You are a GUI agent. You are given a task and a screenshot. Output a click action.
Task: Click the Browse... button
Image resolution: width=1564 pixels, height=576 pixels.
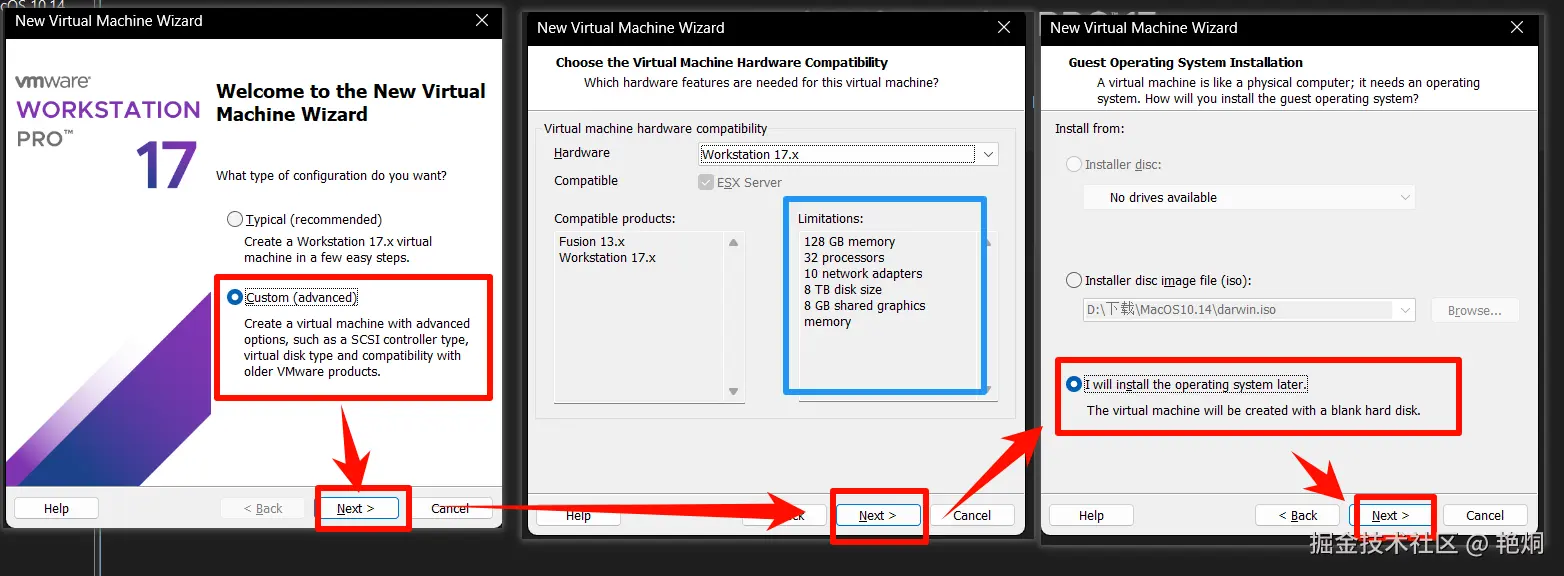tap(1474, 310)
